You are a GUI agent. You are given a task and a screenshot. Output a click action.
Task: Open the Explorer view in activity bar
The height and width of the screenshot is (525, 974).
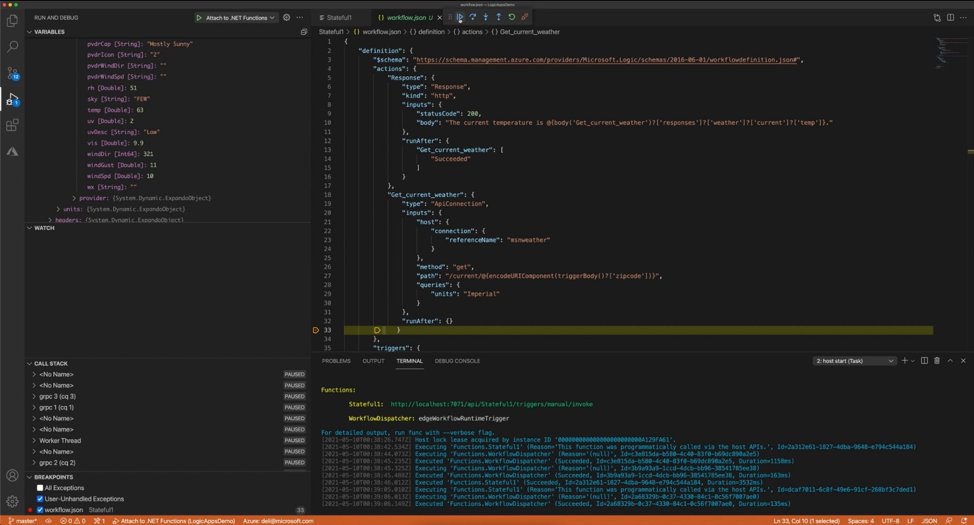coord(12,21)
